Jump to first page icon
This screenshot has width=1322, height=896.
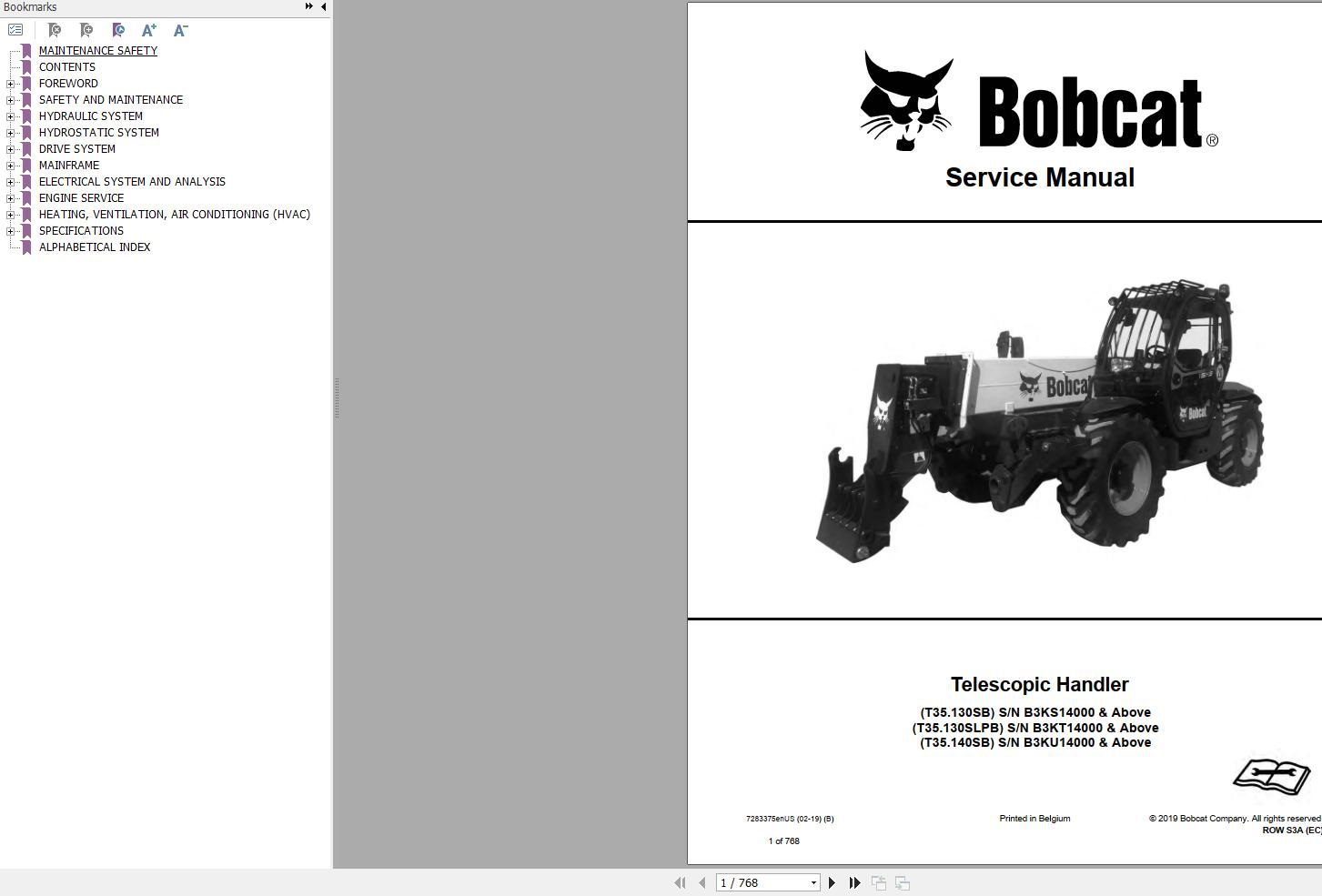pos(680,882)
